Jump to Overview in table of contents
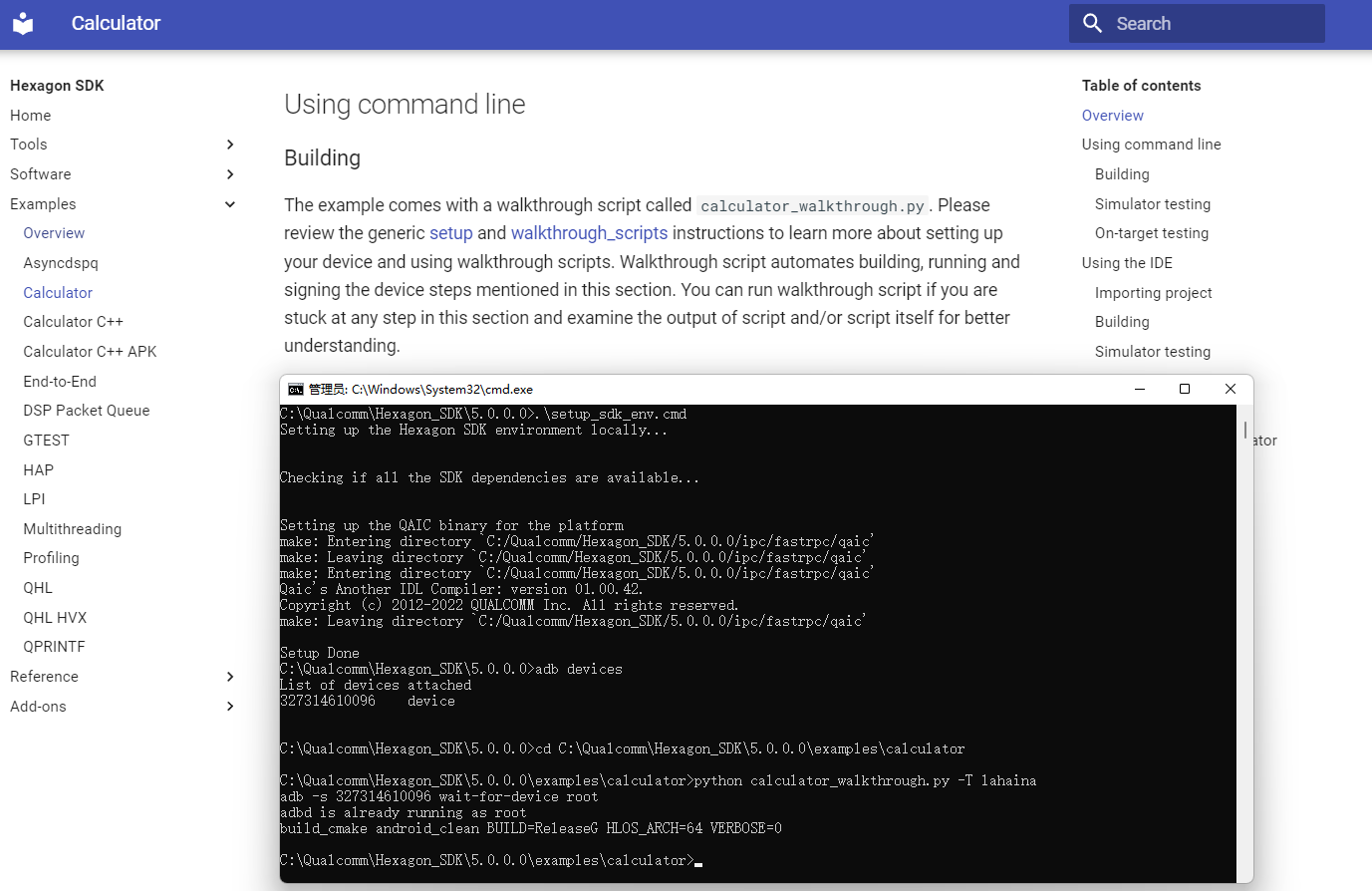Image resolution: width=1372 pixels, height=891 pixels. (1113, 116)
